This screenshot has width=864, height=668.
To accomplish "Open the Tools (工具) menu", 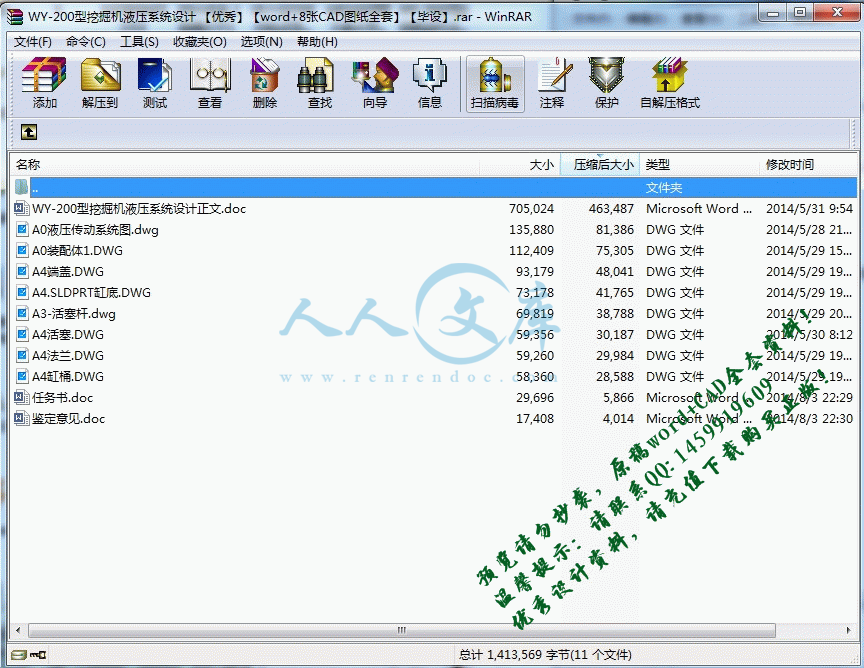I will tap(139, 42).
